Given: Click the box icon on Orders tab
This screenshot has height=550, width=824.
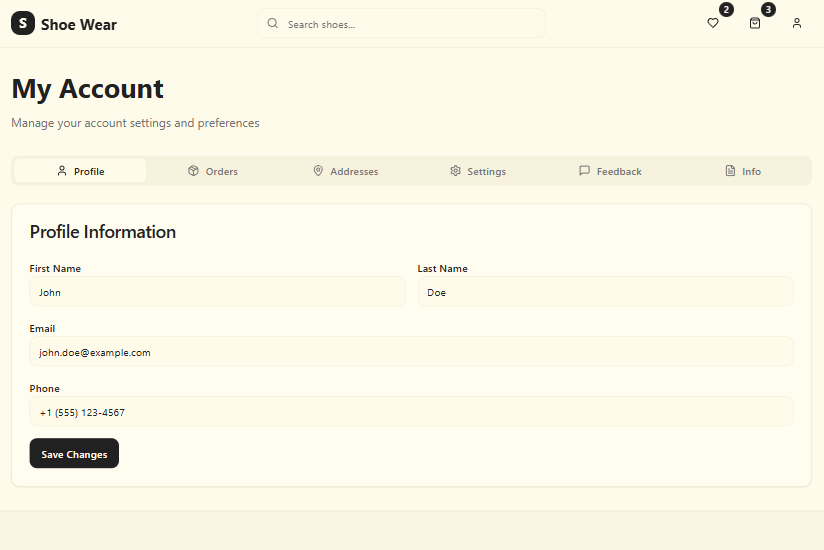Looking at the screenshot, I should tap(193, 171).
